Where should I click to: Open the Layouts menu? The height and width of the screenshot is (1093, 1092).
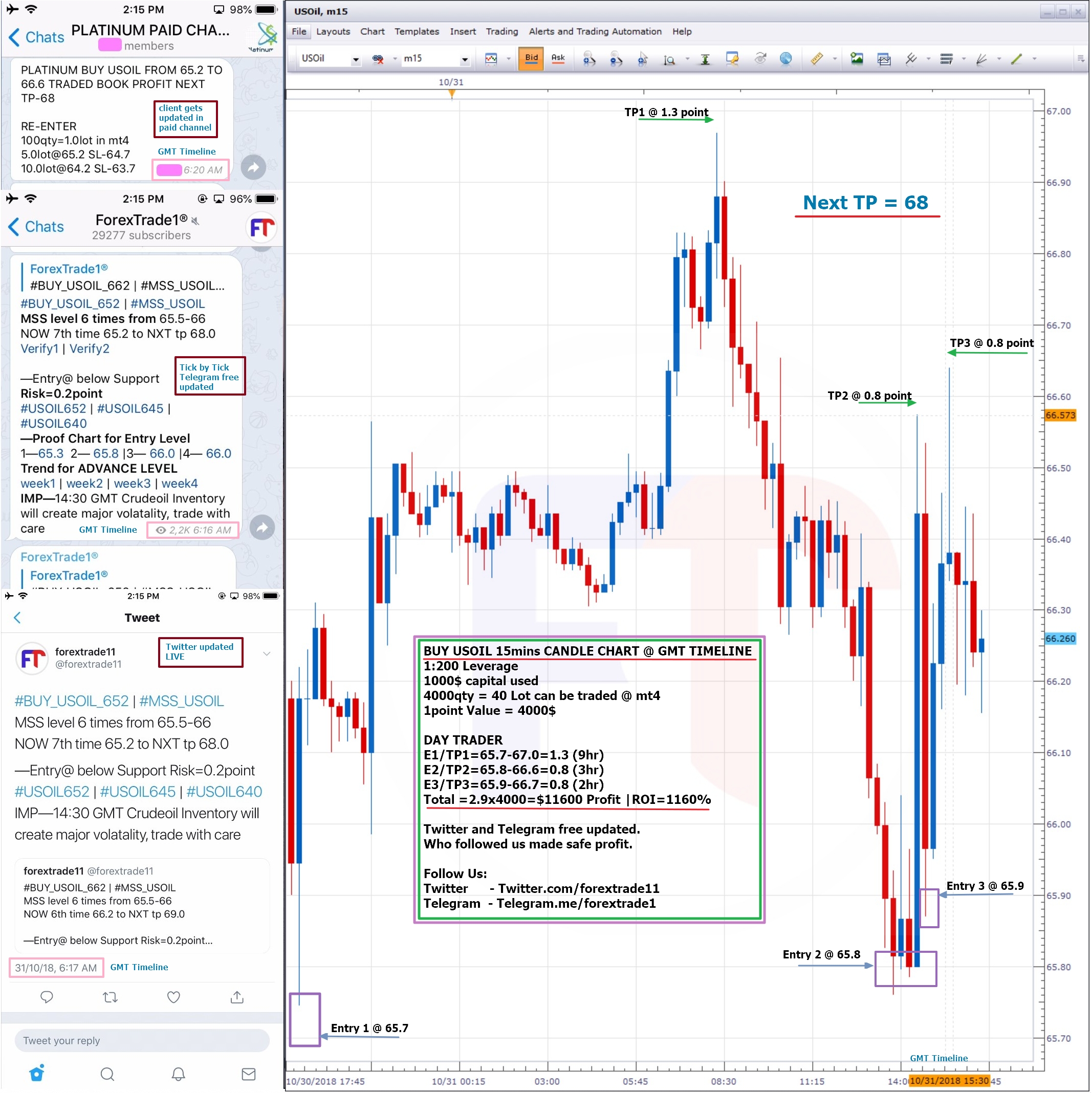[x=333, y=32]
